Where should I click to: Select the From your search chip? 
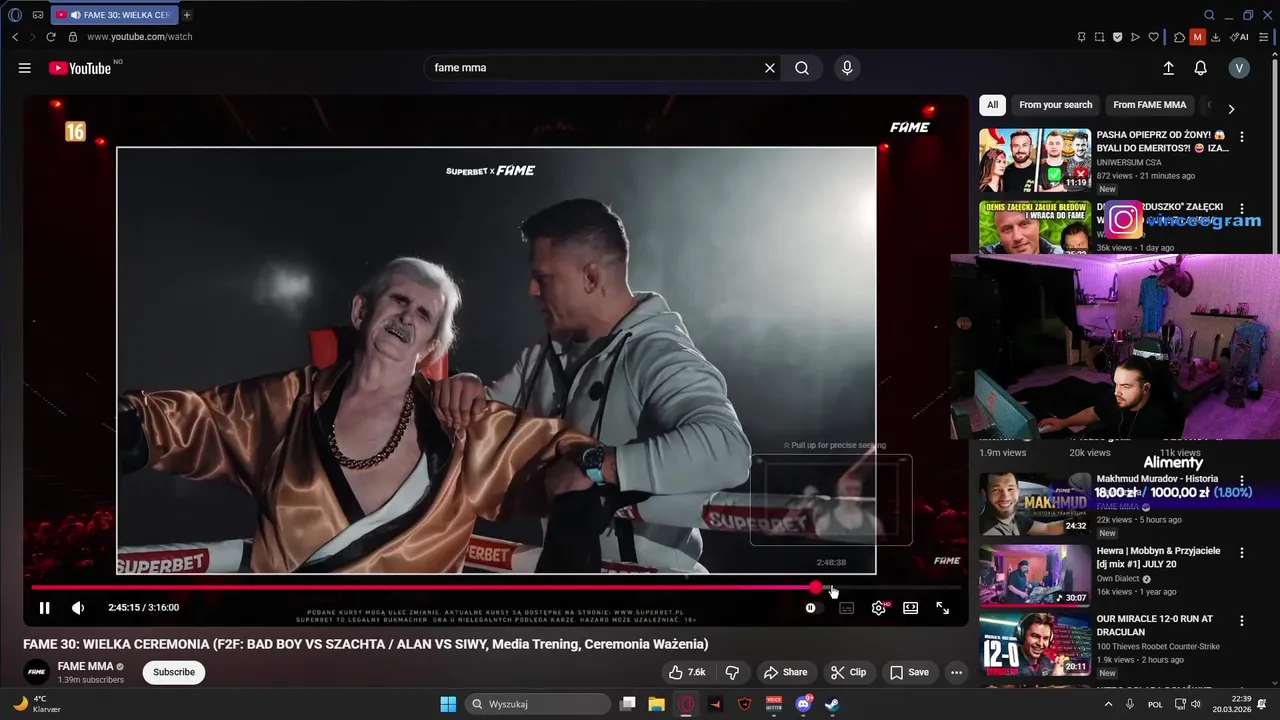[1055, 105]
